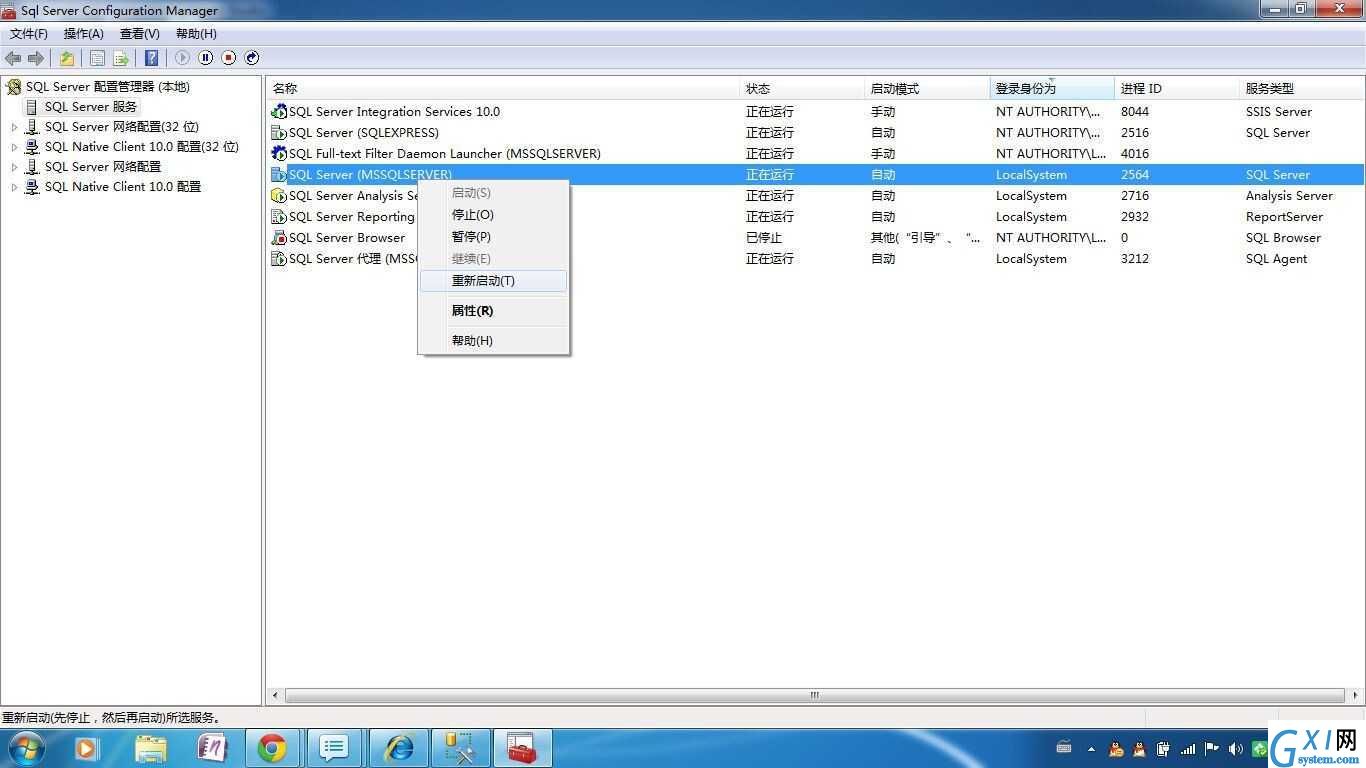The width and height of the screenshot is (1366, 768).
Task: Choose 停止(O) in the context menu
Action: click(x=494, y=215)
